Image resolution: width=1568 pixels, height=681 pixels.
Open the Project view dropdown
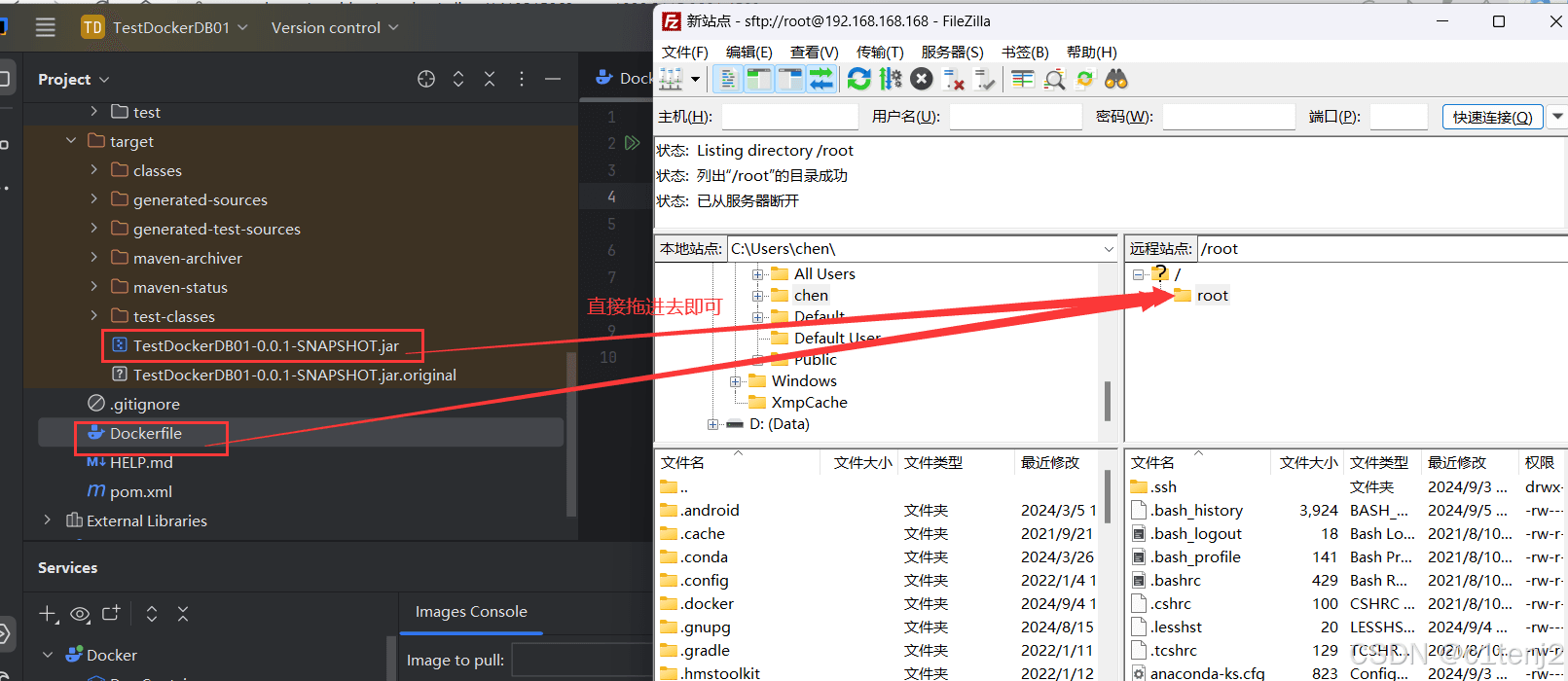(74, 79)
